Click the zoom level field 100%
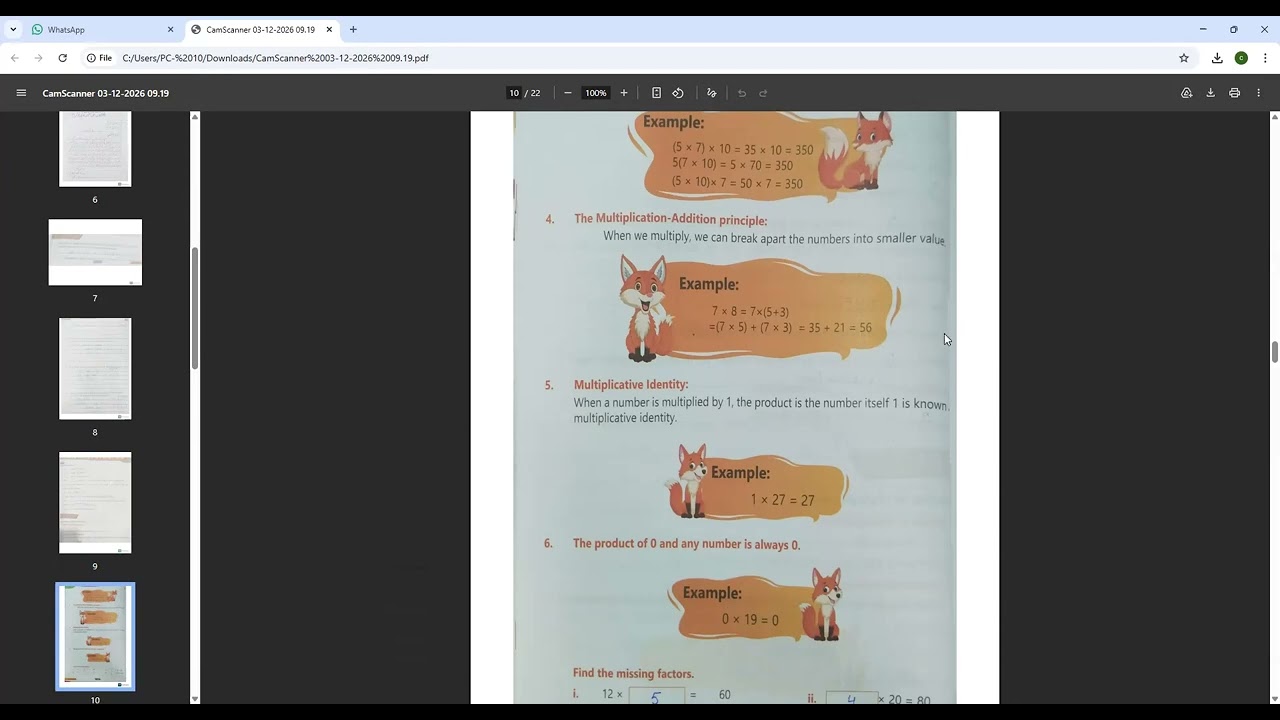The height and width of the screenshot is (720, 1280). click(x=596, y=93)
